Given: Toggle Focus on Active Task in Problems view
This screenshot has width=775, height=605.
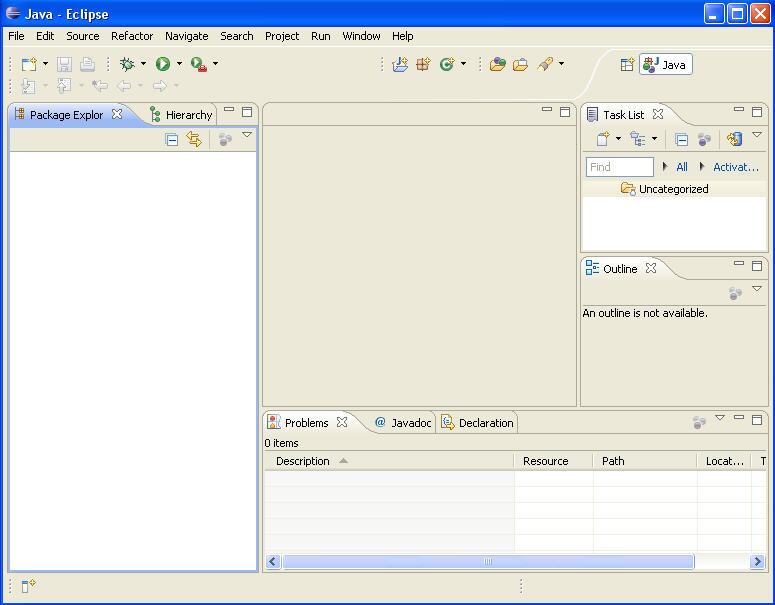Looking at the screenshot, I should (x=699, y=423).
